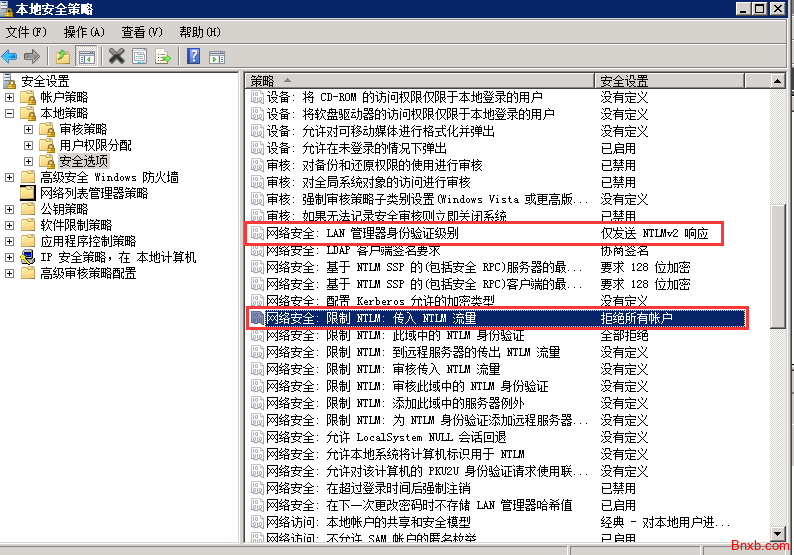
Task: Select 设备: 将 CD-ROM 的访问权限 policy row
Action: pyautogui.click(x=404, y=97)
